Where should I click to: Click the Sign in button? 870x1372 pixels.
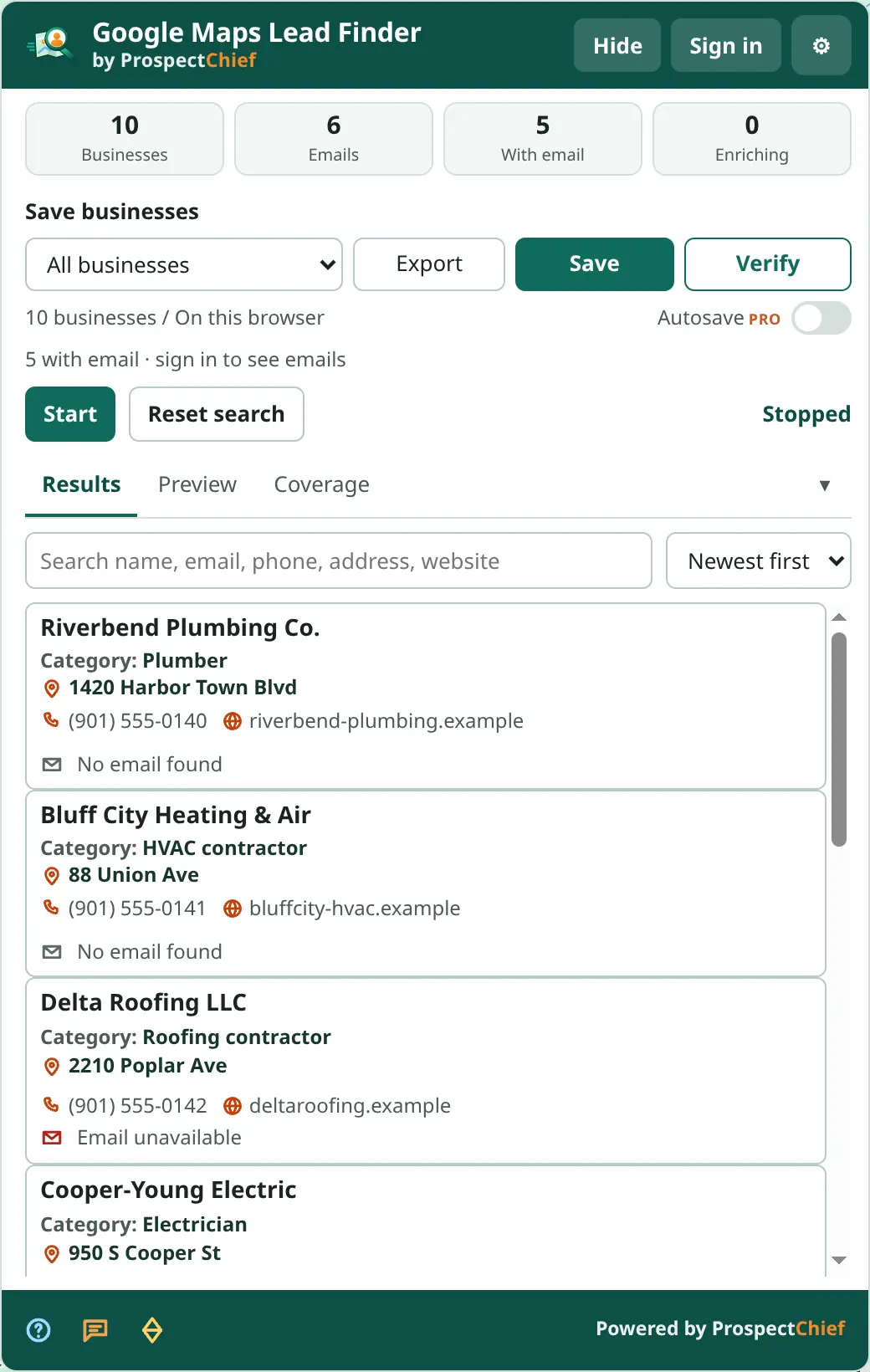coord(726,45)
